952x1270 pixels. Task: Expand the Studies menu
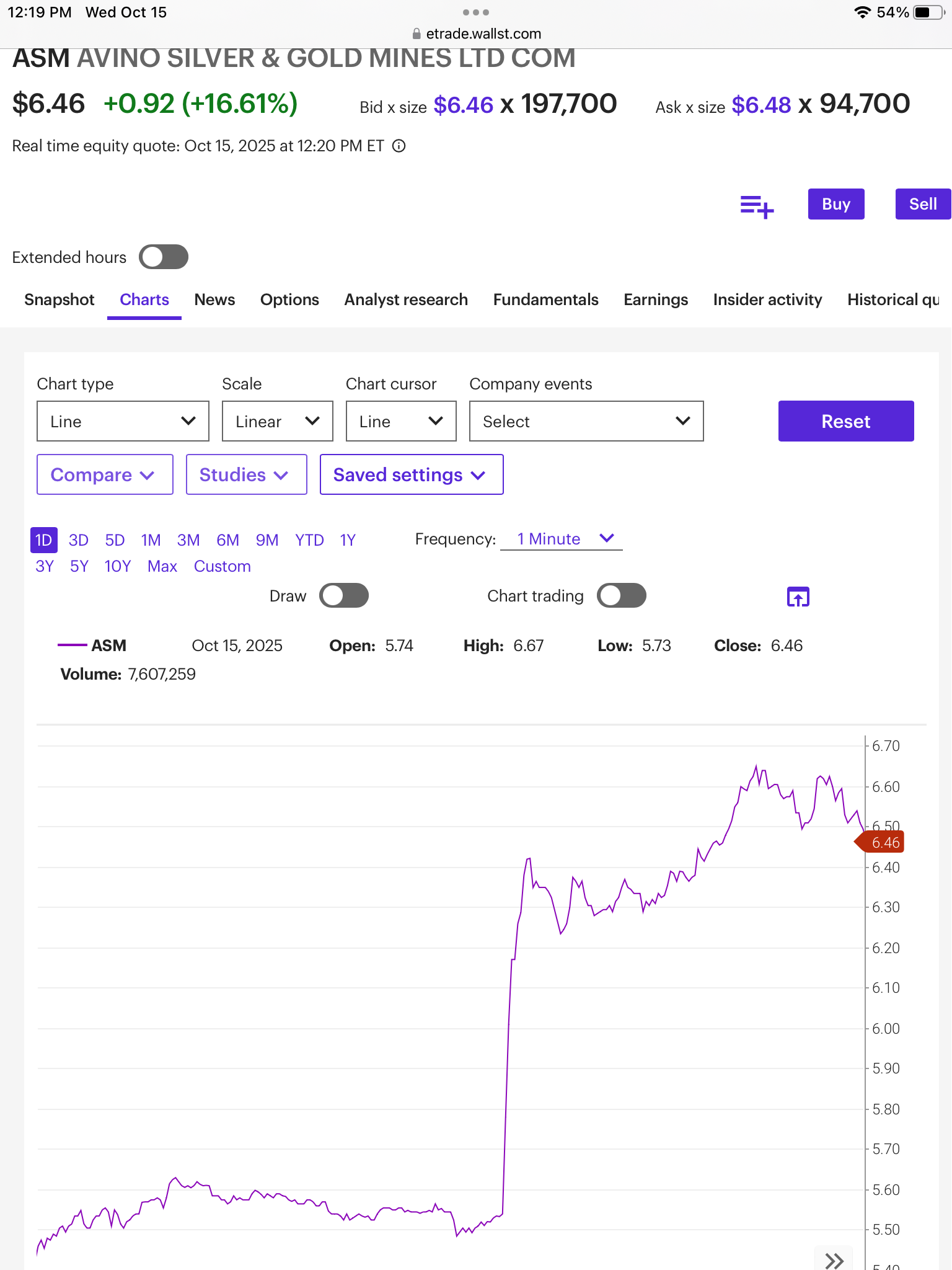tap(247, 474)
